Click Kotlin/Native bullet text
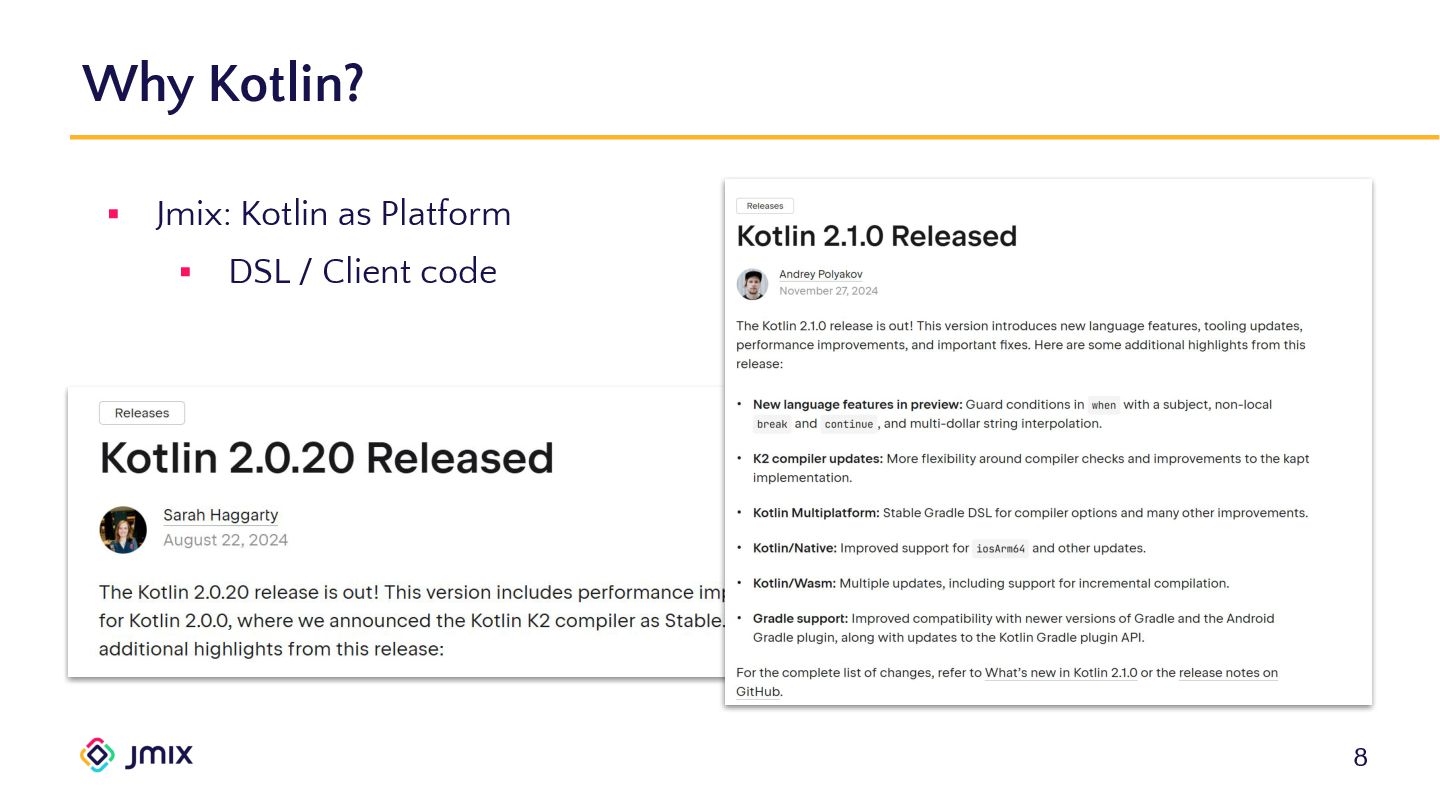This screenshot has height=810, width=1440. (949, 548)
